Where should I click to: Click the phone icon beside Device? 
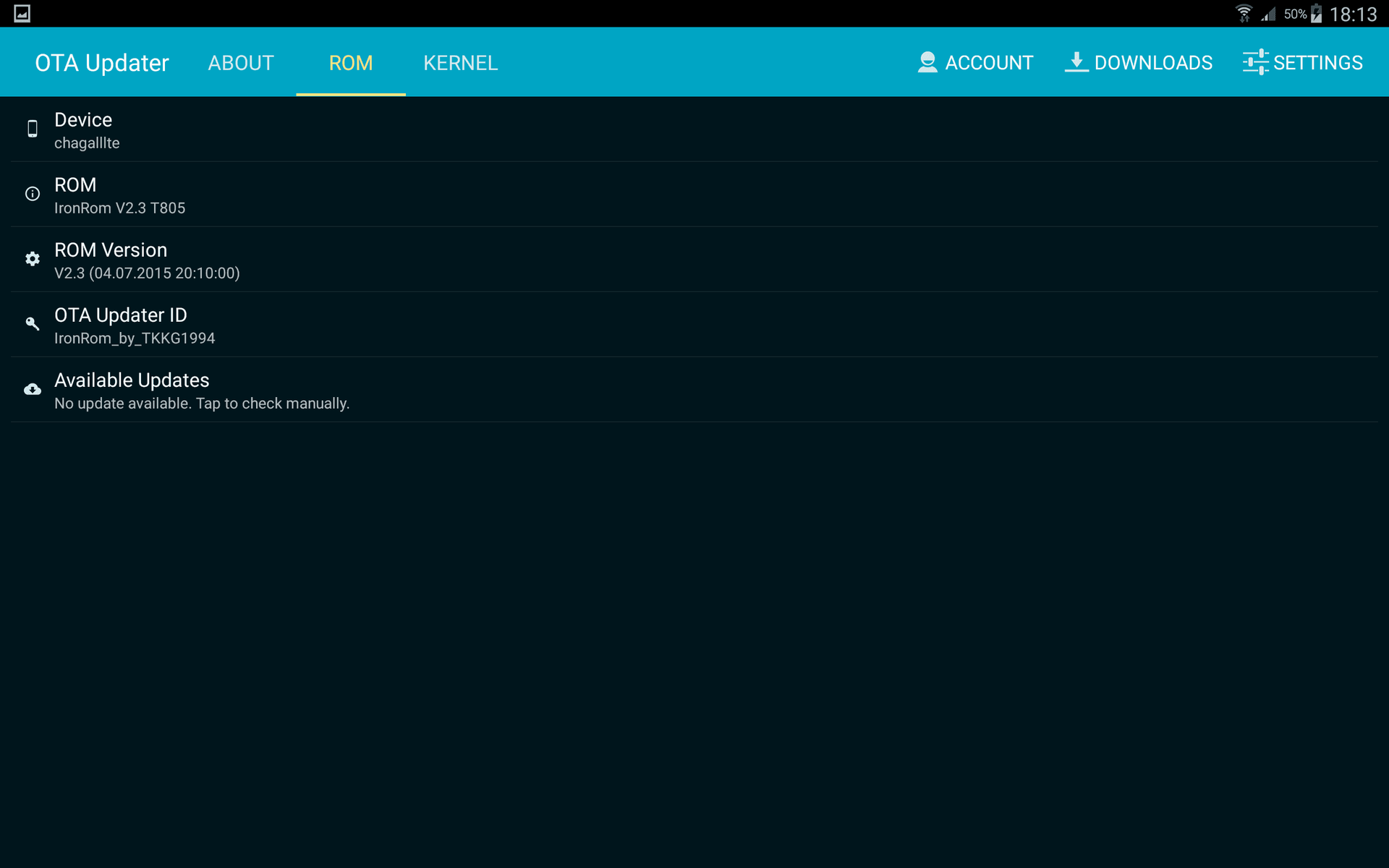[33, 129]
